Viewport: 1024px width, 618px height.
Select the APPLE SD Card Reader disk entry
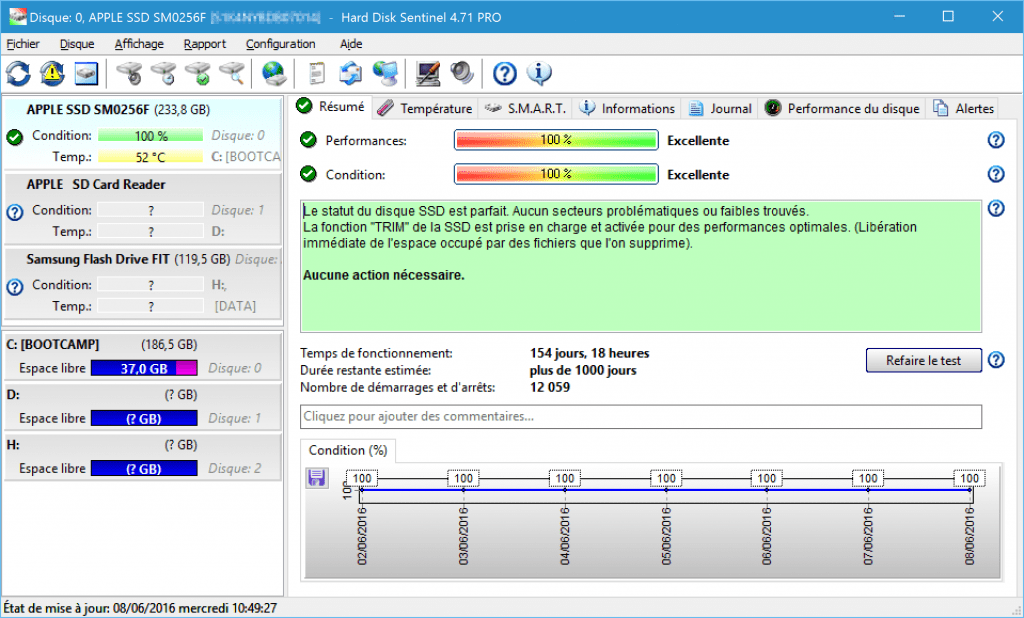(x=143, y=208)
